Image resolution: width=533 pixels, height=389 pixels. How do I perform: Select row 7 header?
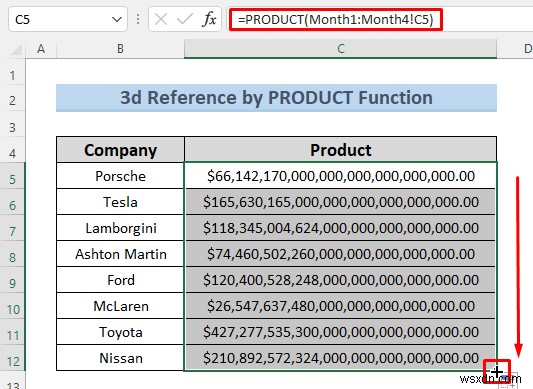pyautogui.click(x=13, y=228)
